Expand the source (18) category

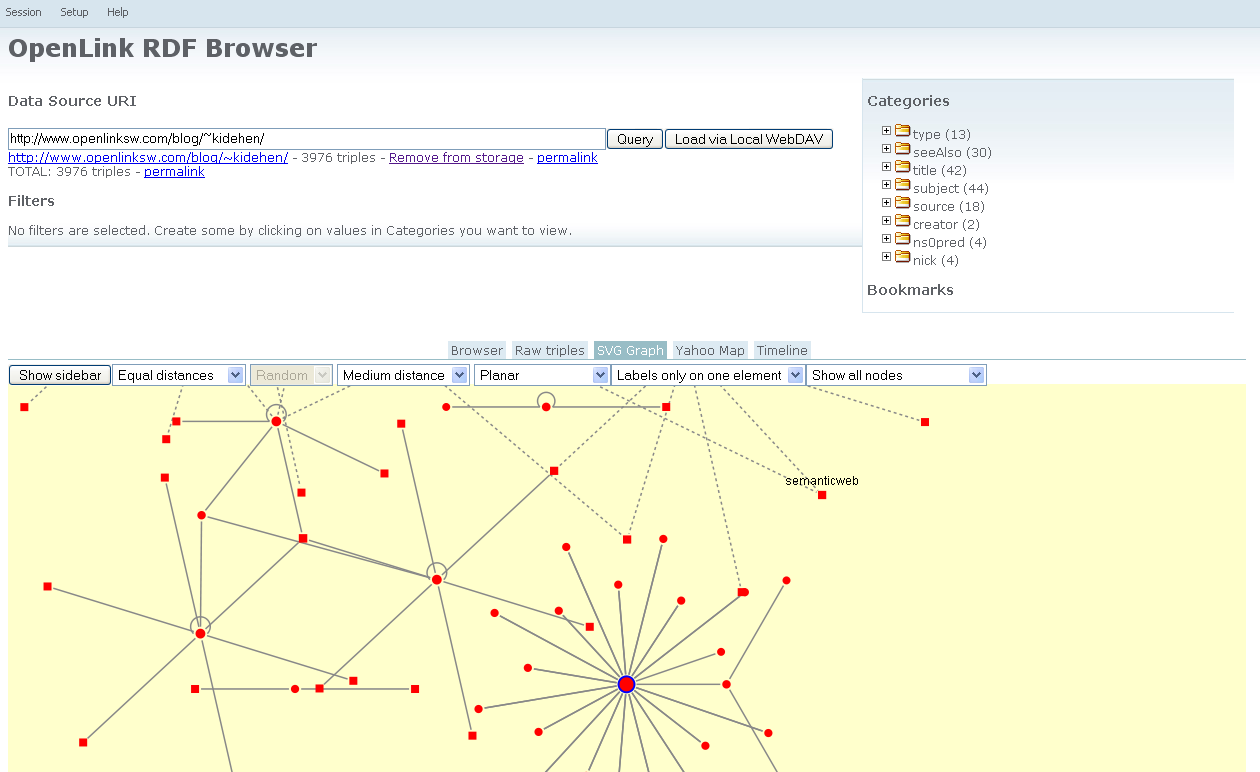pyautogui.click(x=886, y=202)
